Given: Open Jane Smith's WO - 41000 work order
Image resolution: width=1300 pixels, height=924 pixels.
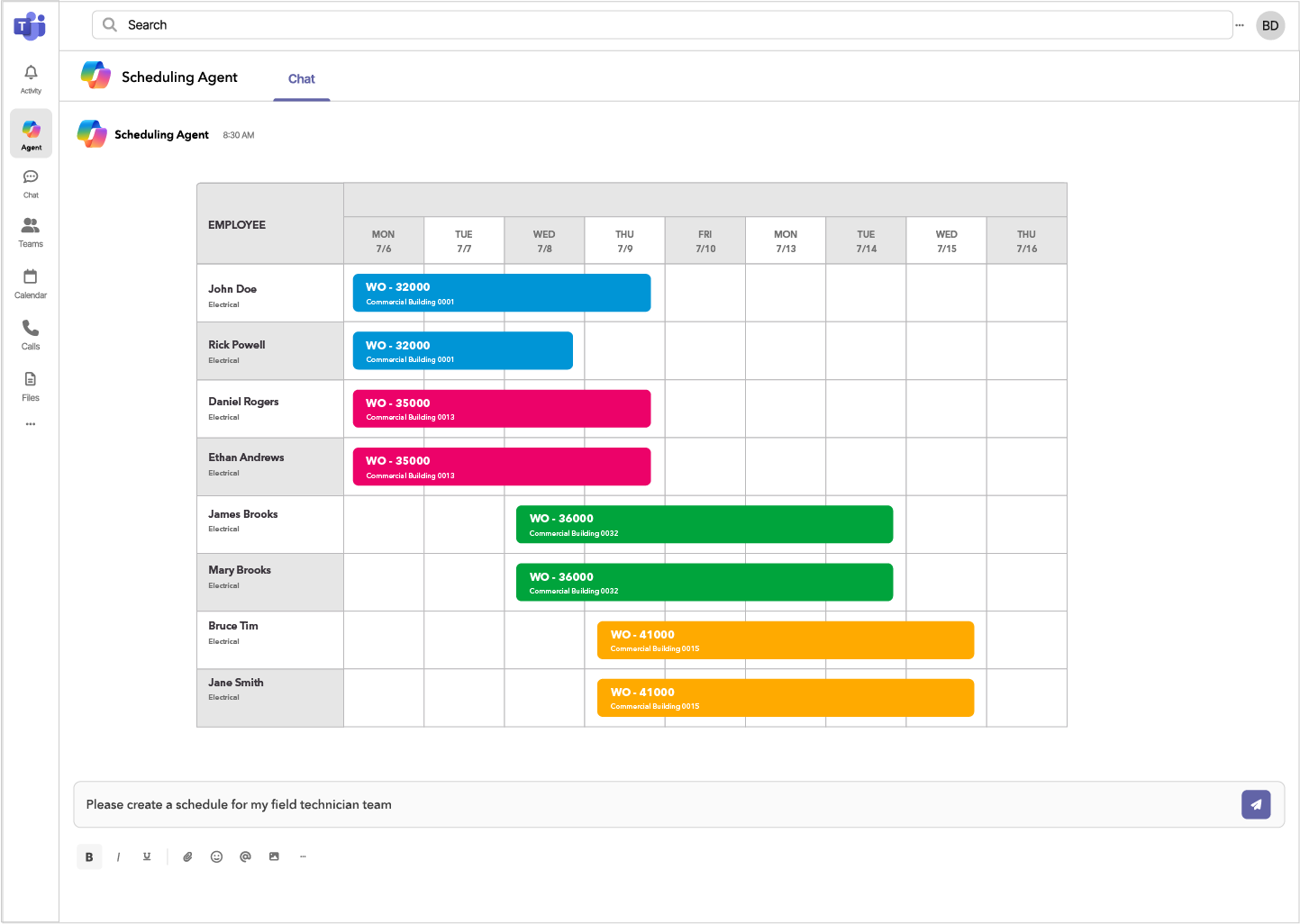Looking at the screenshot, I should coord(786,698).
